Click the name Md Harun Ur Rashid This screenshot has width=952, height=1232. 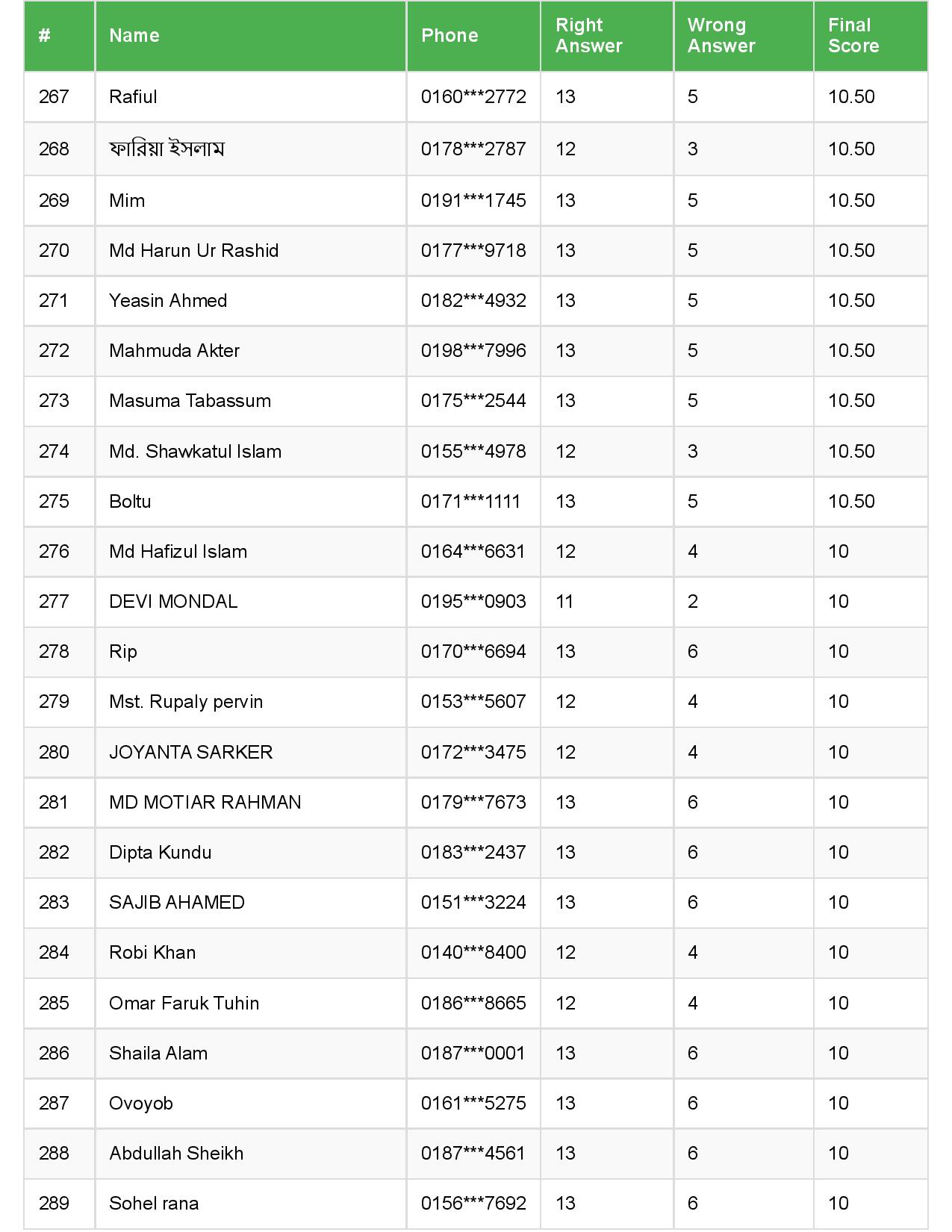pos(193,251)
